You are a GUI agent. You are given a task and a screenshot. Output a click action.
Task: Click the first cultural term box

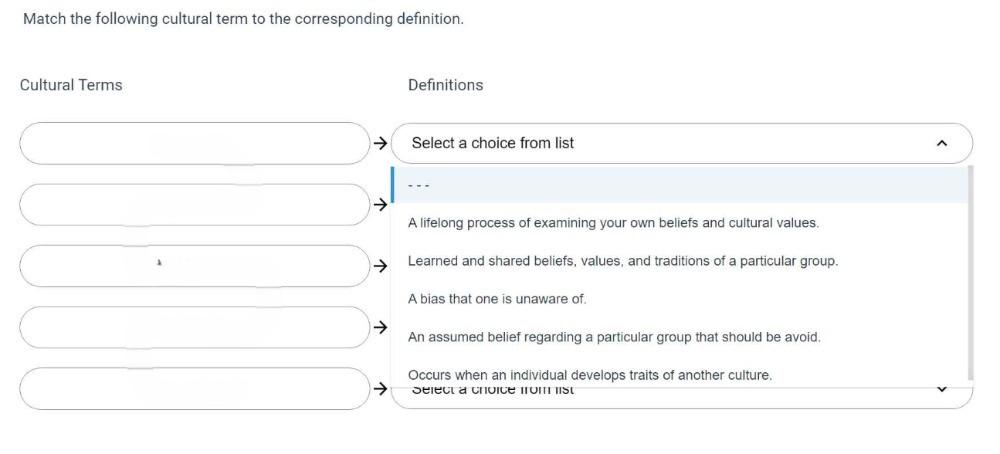194,143
